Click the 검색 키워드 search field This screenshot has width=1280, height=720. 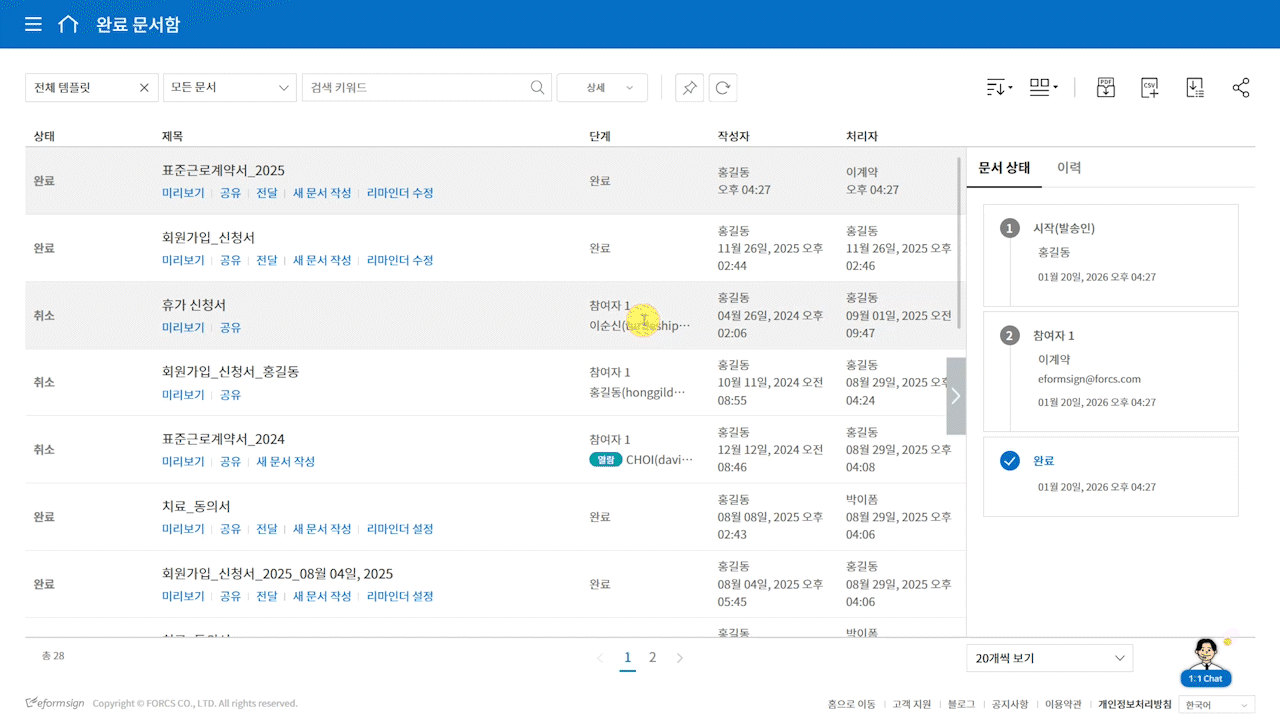tap(415, 88)
